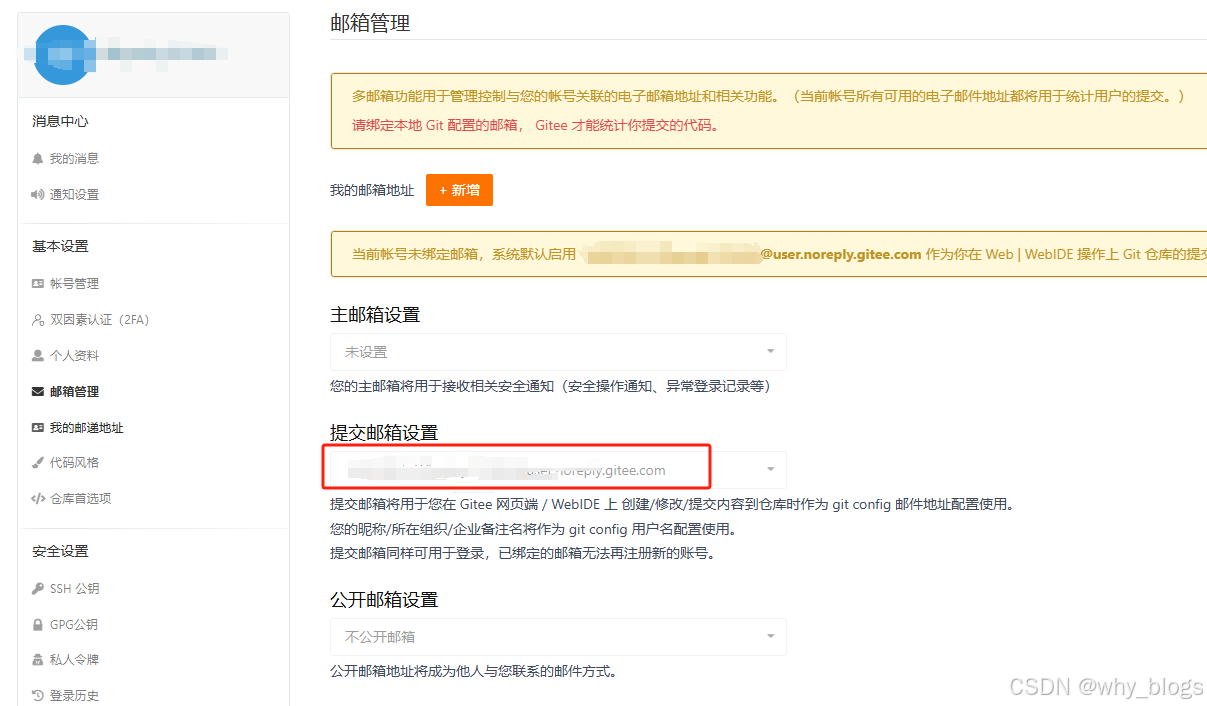Click the 主邮箱设置 dropdown arrow
This screenshot has height=706, width=1207.
[x=770, y=352]
